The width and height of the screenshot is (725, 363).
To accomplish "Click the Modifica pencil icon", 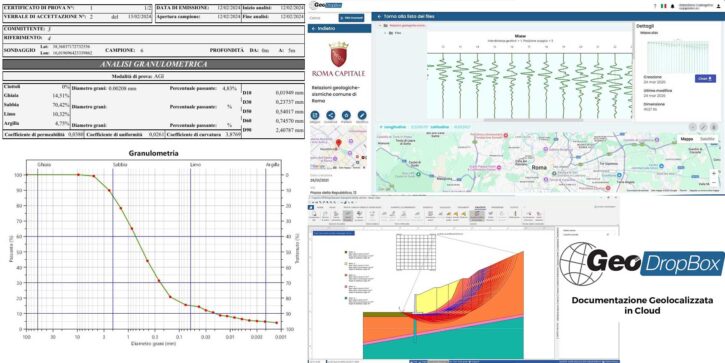I will pyautogui.click(x=362, y=115).
